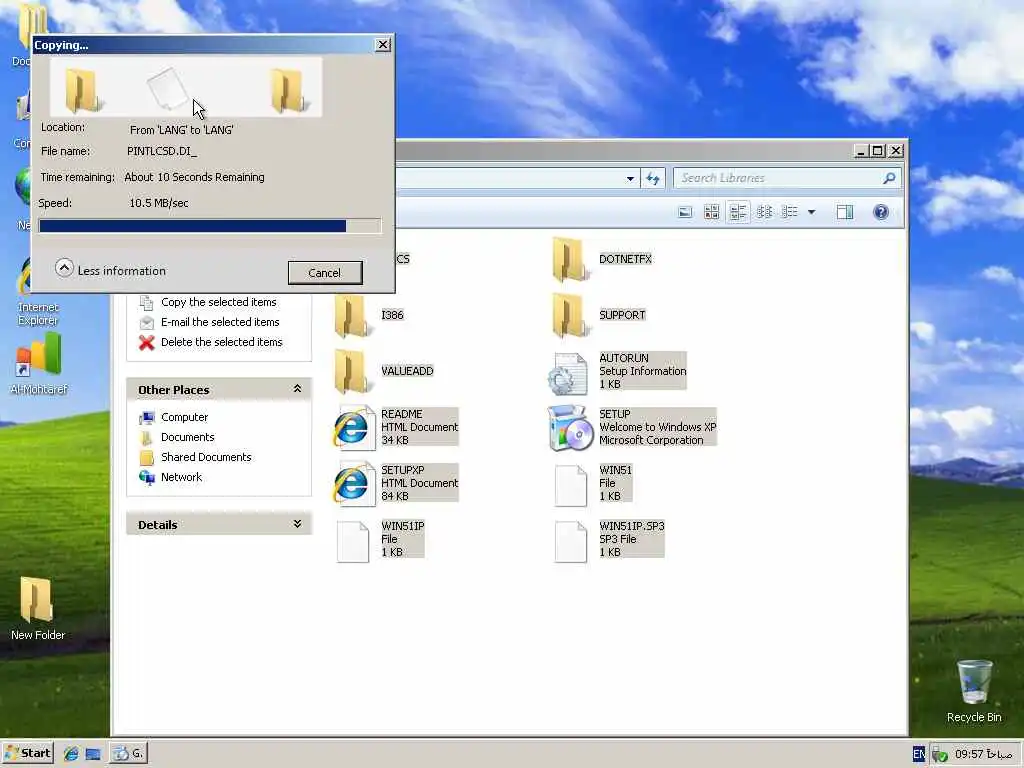Image resolution: width=1024 pixels, height=768 pixels.
Task: Open the DOTNETFX folder
Action: (x=601, y=259)
